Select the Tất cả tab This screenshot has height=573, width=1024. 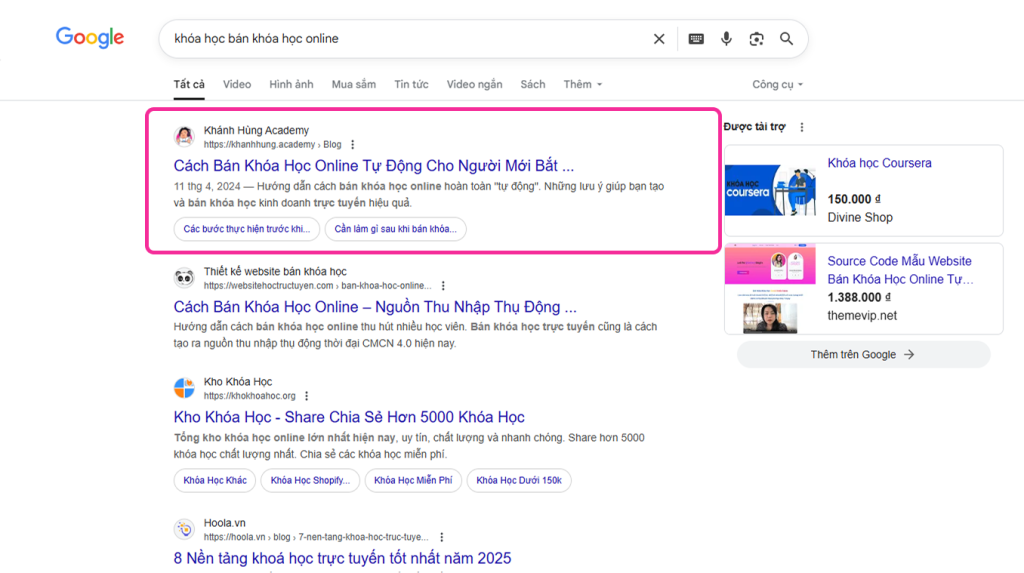189,84
